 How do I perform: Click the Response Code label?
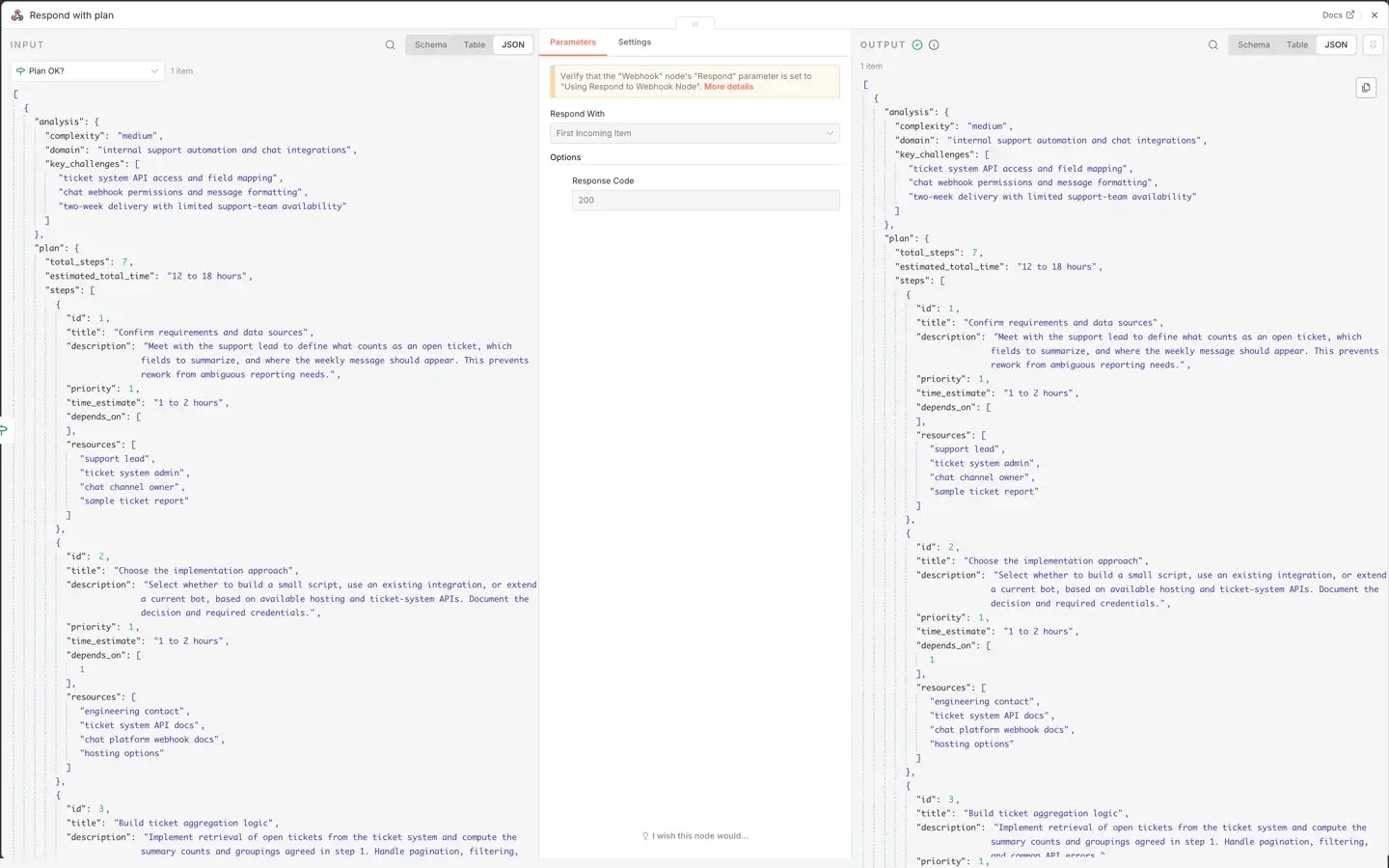click(603, 181)
